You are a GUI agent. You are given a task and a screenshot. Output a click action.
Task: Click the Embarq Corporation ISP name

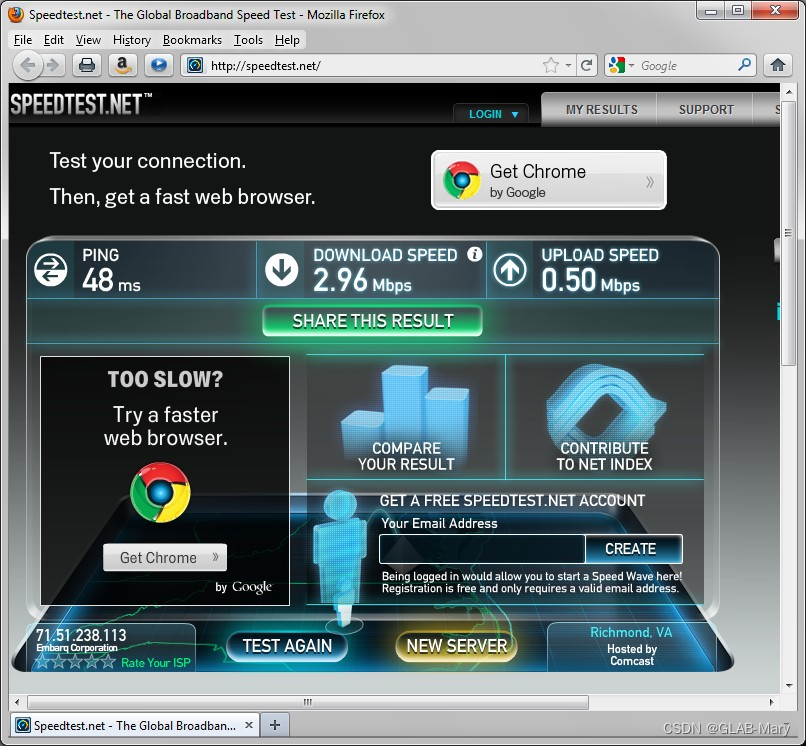click(77, 648)
